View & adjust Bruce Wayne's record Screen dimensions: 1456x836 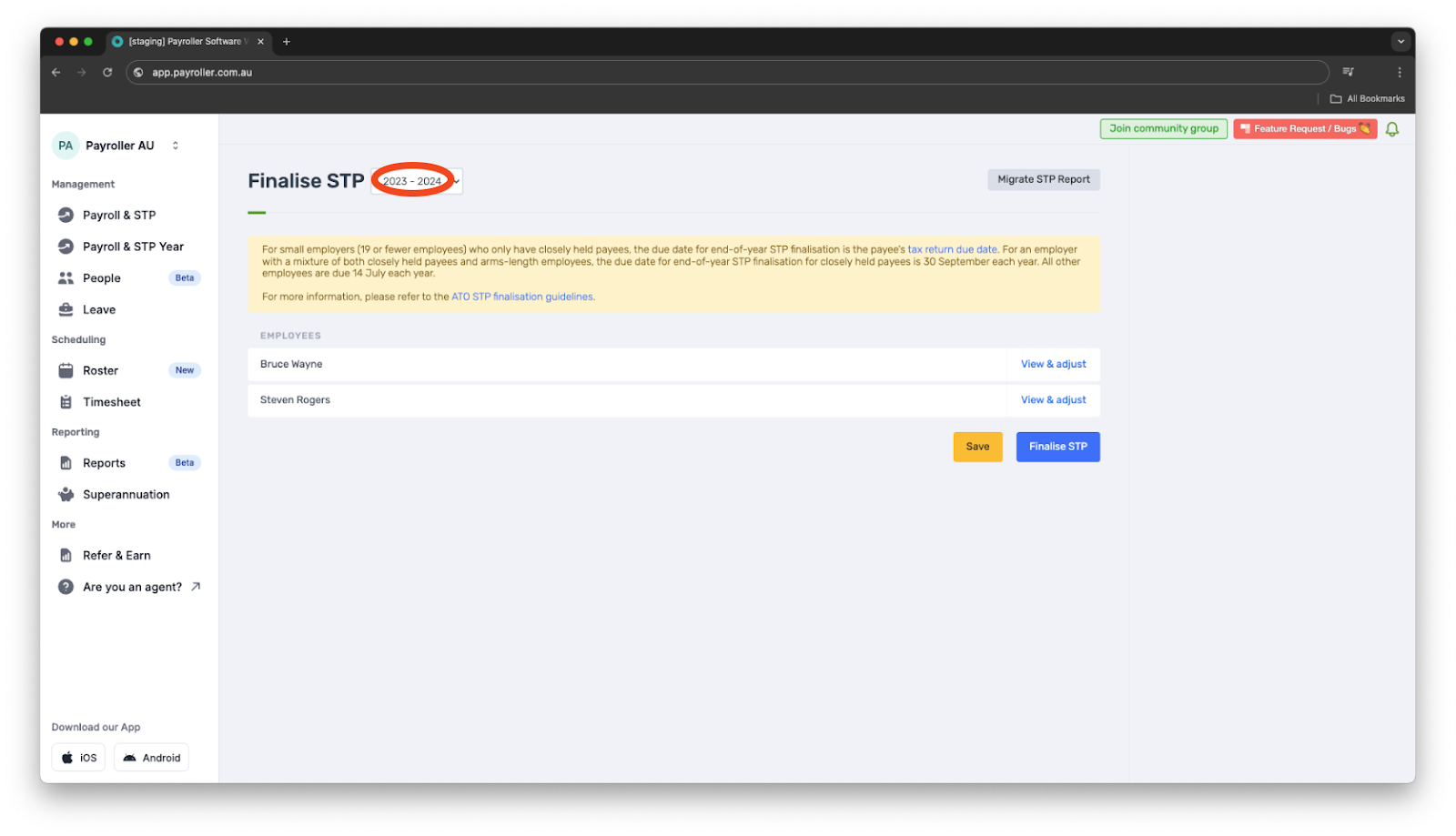pyautogui.click(x=1052, y=364)
